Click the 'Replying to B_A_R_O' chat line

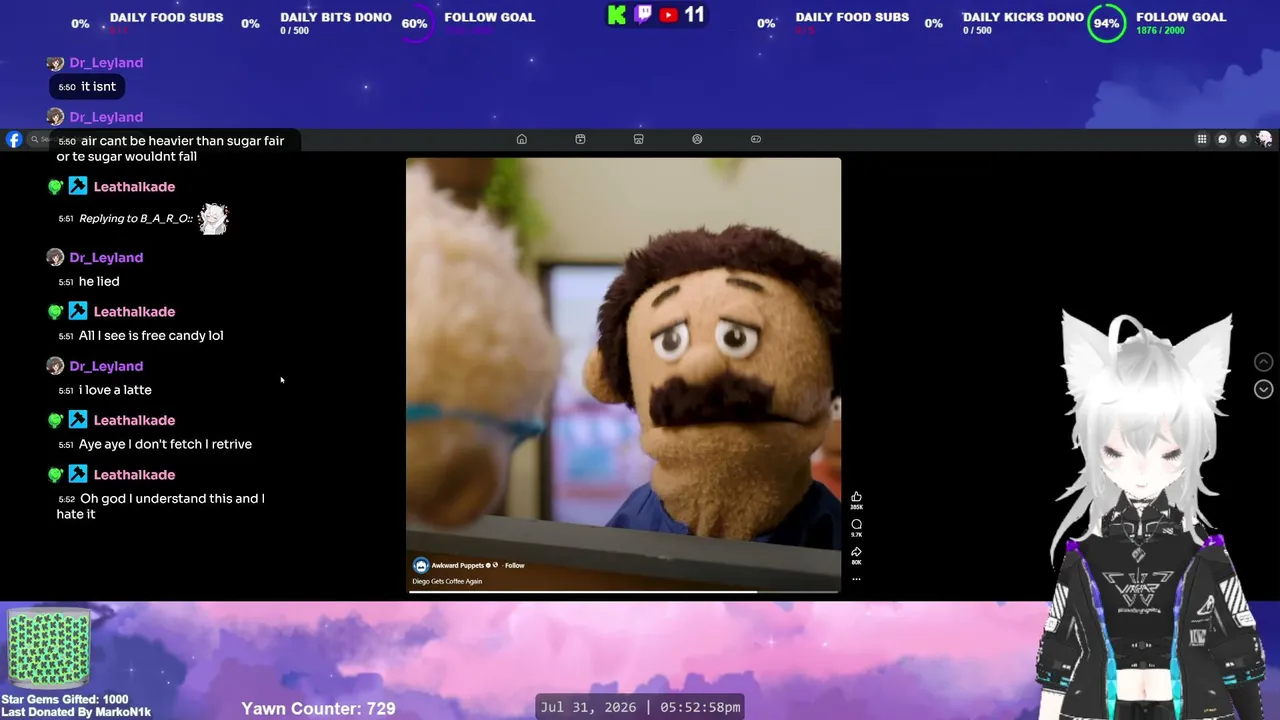click(136, 218)
